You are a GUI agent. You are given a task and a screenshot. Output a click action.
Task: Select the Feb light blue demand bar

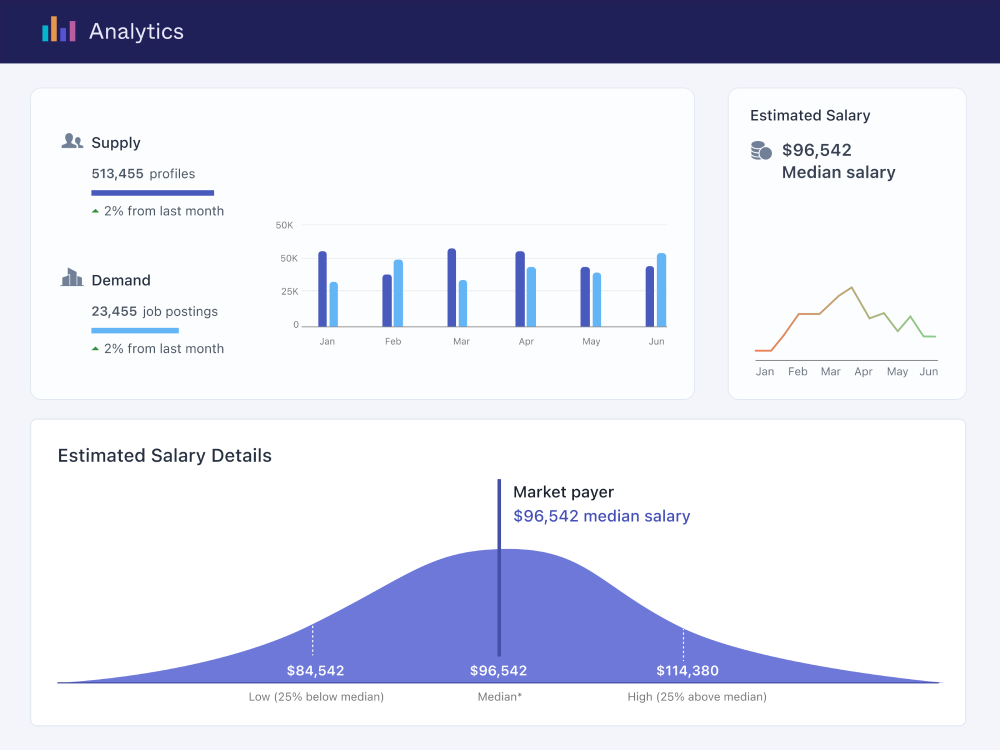point(398,293)
